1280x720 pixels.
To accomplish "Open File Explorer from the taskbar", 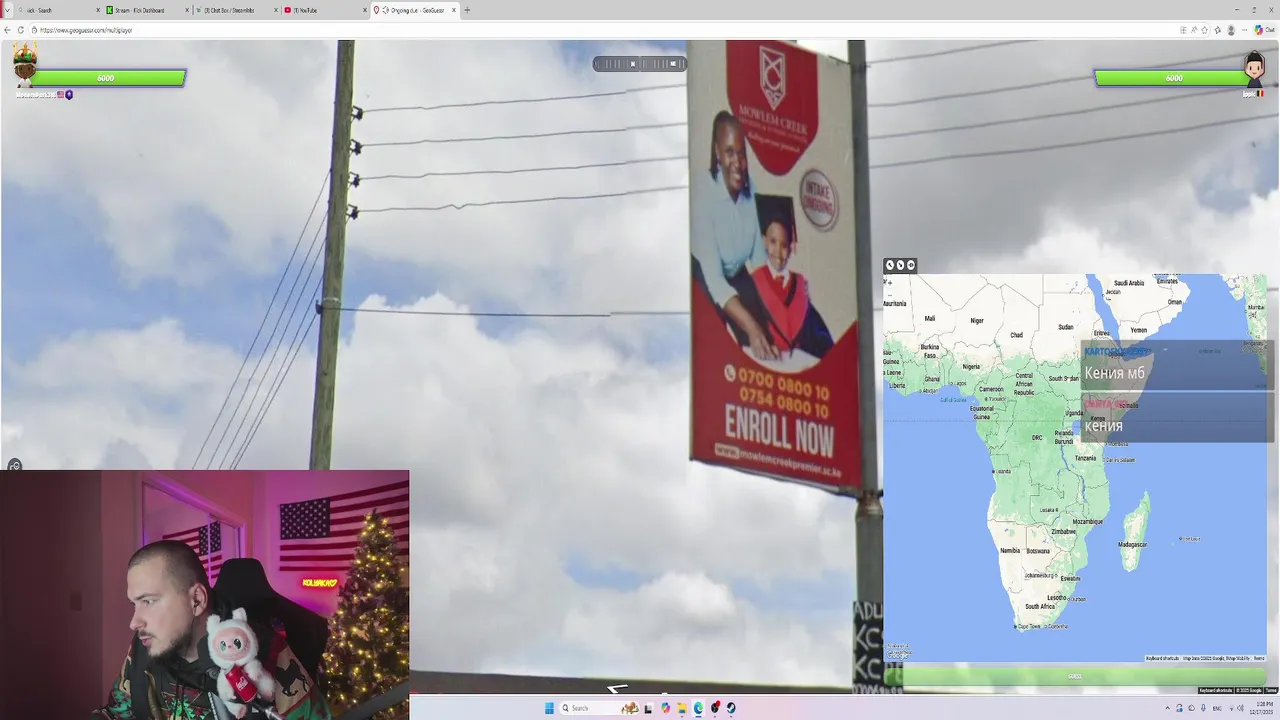I will coord(682,708).
